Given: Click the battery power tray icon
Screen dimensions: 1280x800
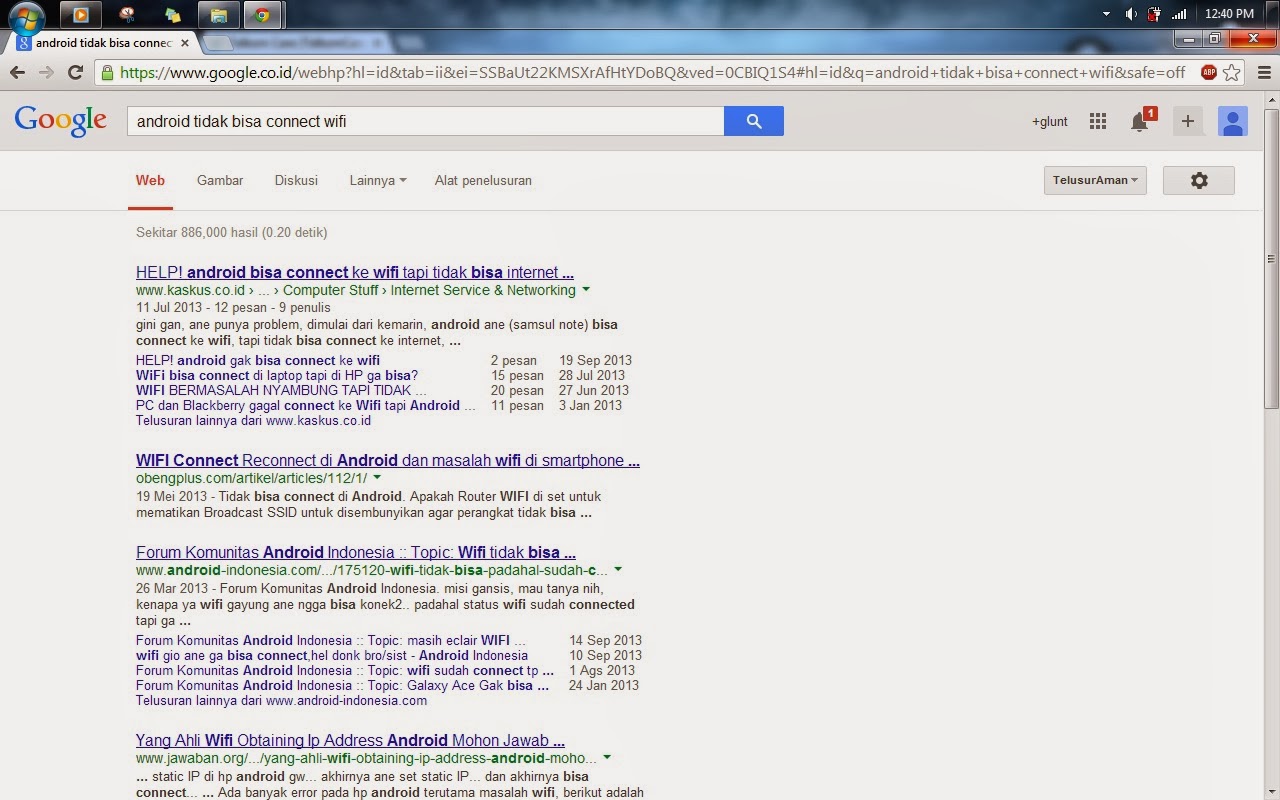Looking at the screenshot, I should coord(1155,14).
